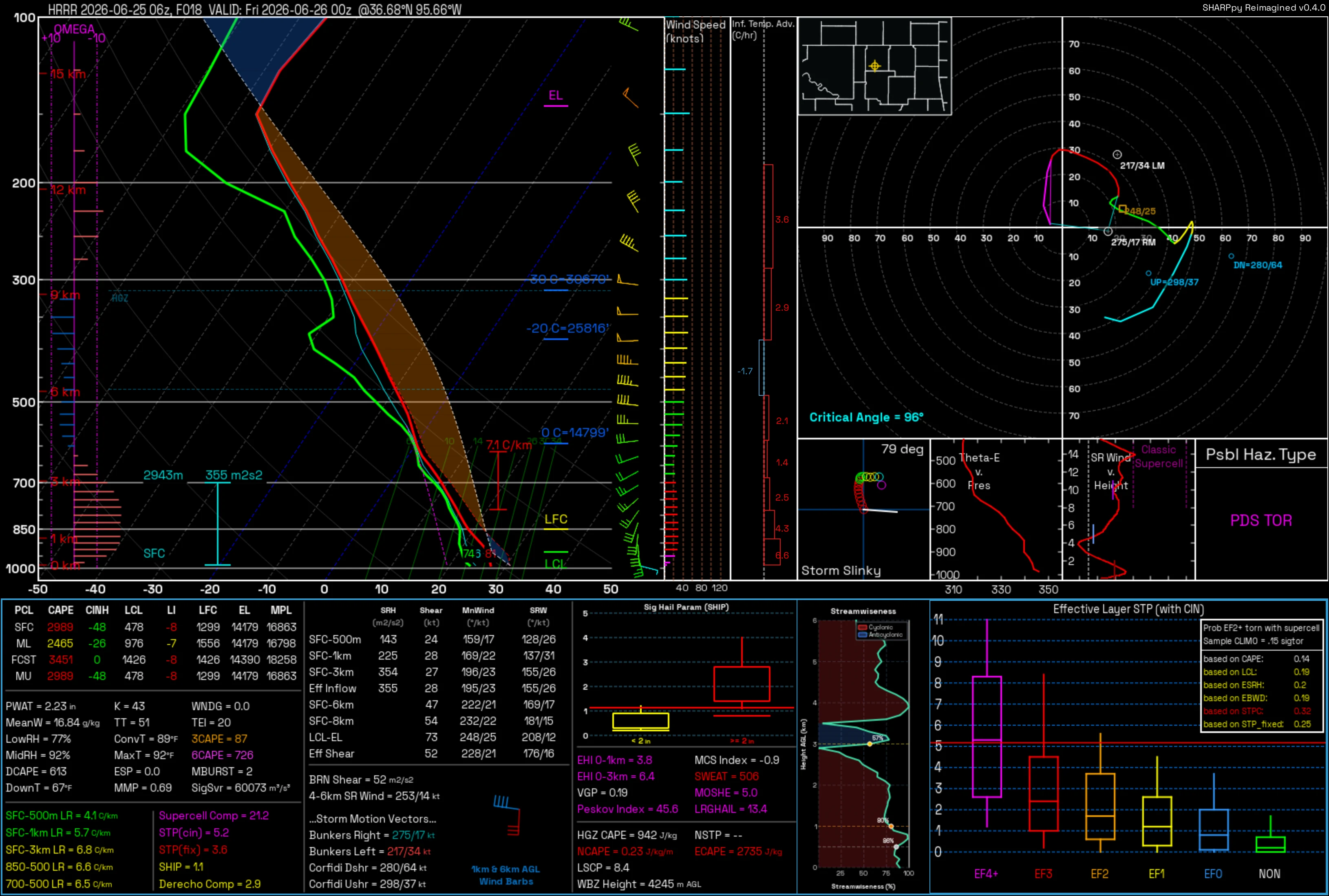
Task: Click the 'Supercell Comp = 21.2' value
Action: pyautogui.click(x=214, y=815)
